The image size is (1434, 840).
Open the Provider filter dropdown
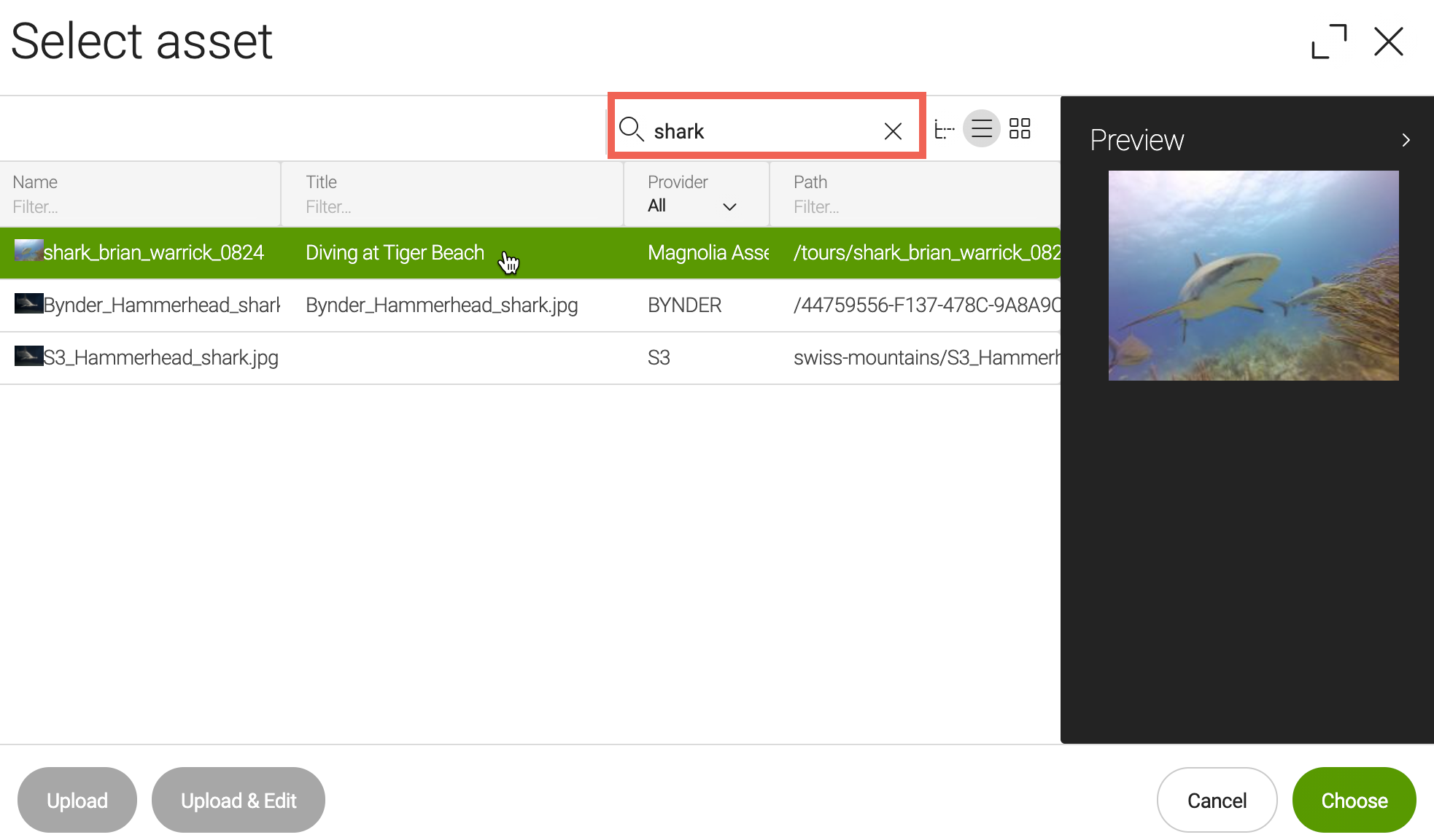point(692,206)
